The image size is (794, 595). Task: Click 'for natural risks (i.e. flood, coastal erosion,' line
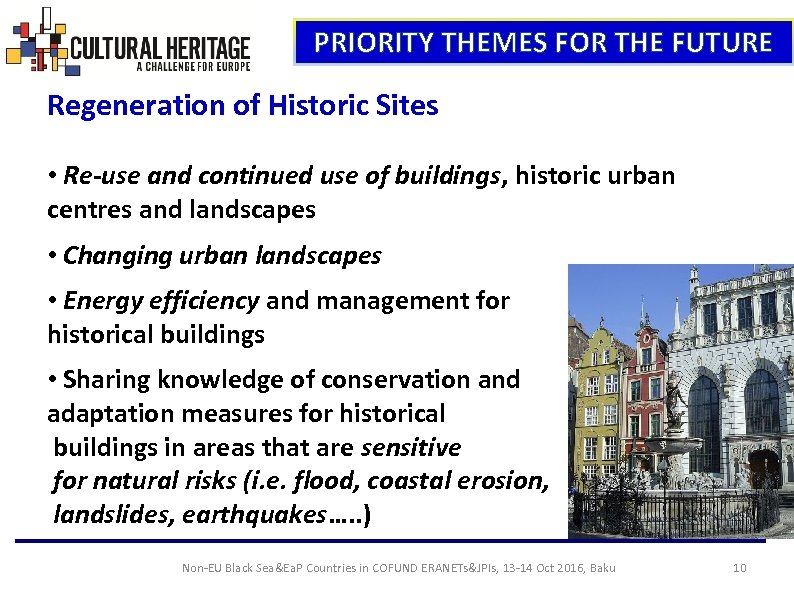301,481
